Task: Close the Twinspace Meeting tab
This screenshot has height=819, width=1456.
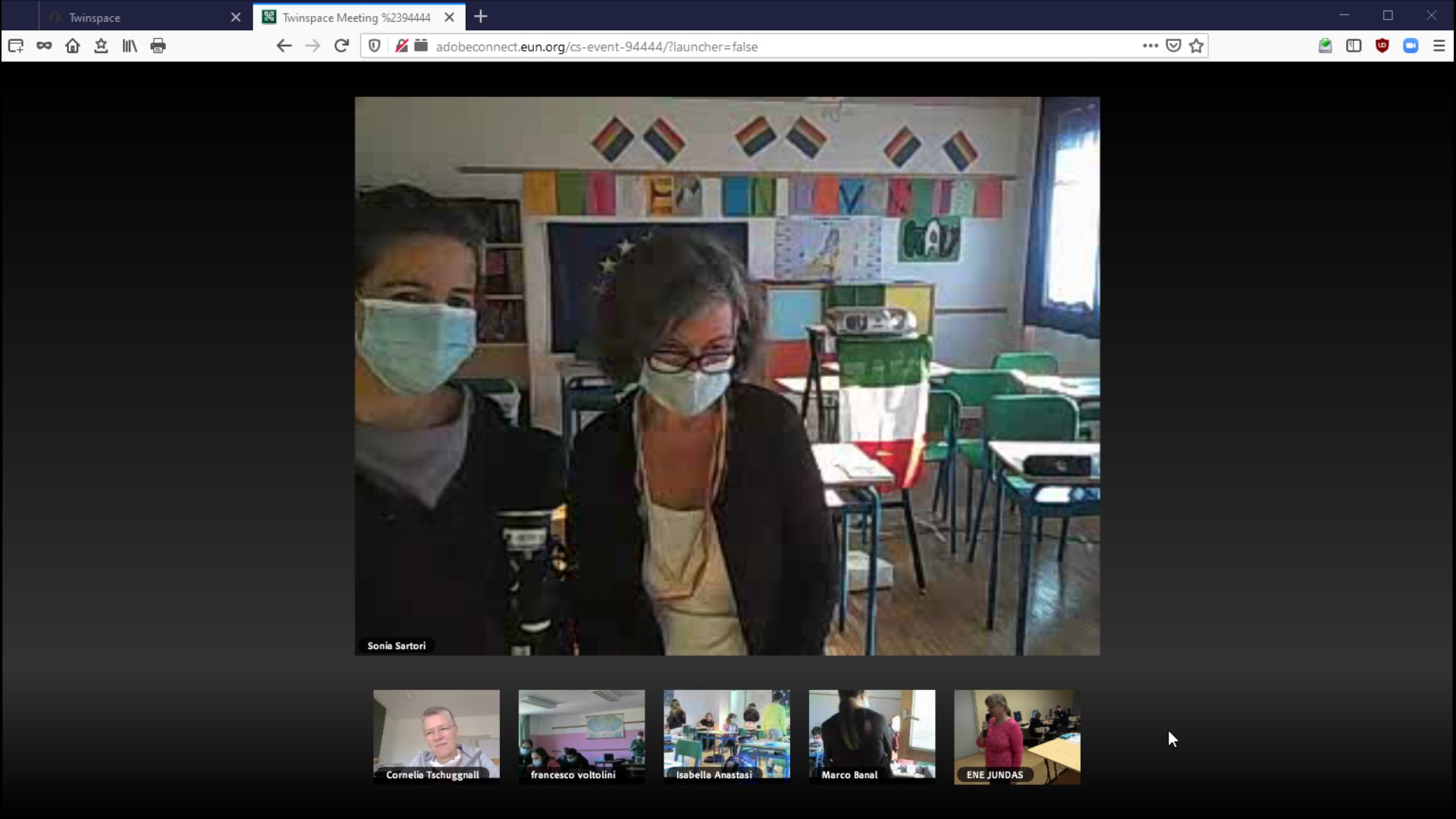Action: 450,17
